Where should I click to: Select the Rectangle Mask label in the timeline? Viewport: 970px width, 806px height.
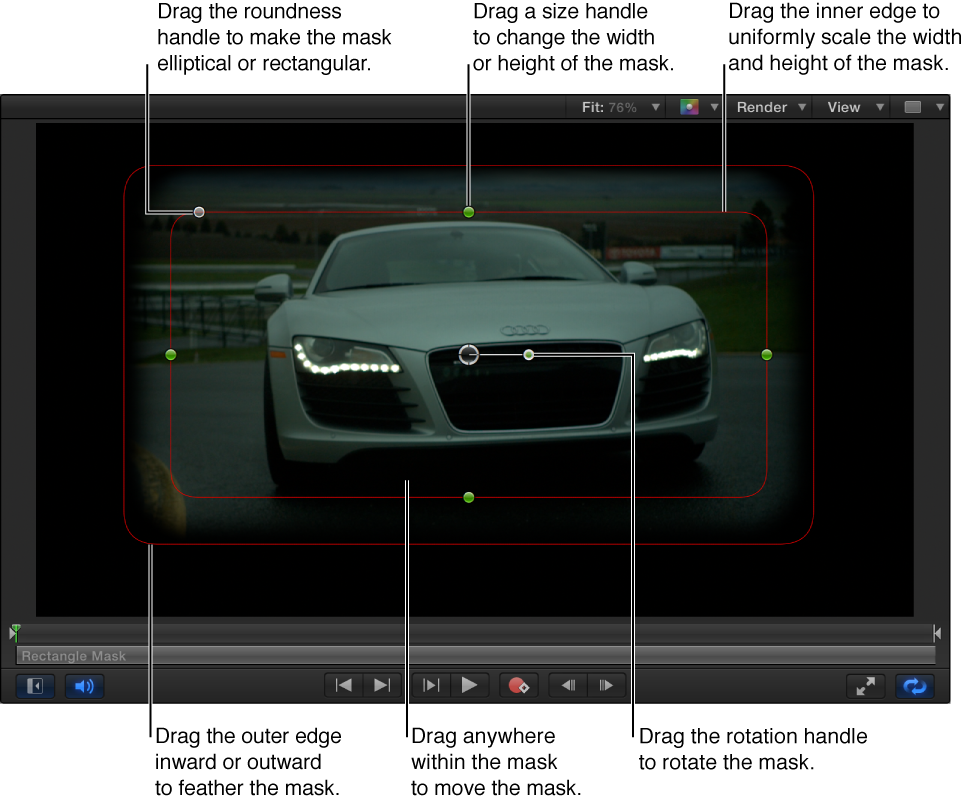pos(76,656)
